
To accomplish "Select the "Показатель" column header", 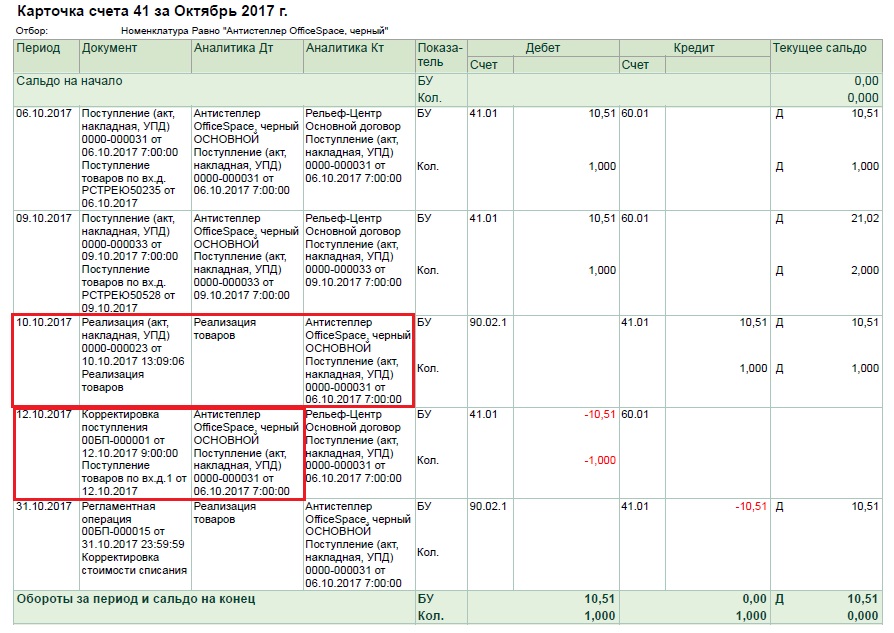I will click(x=440, y=55).
